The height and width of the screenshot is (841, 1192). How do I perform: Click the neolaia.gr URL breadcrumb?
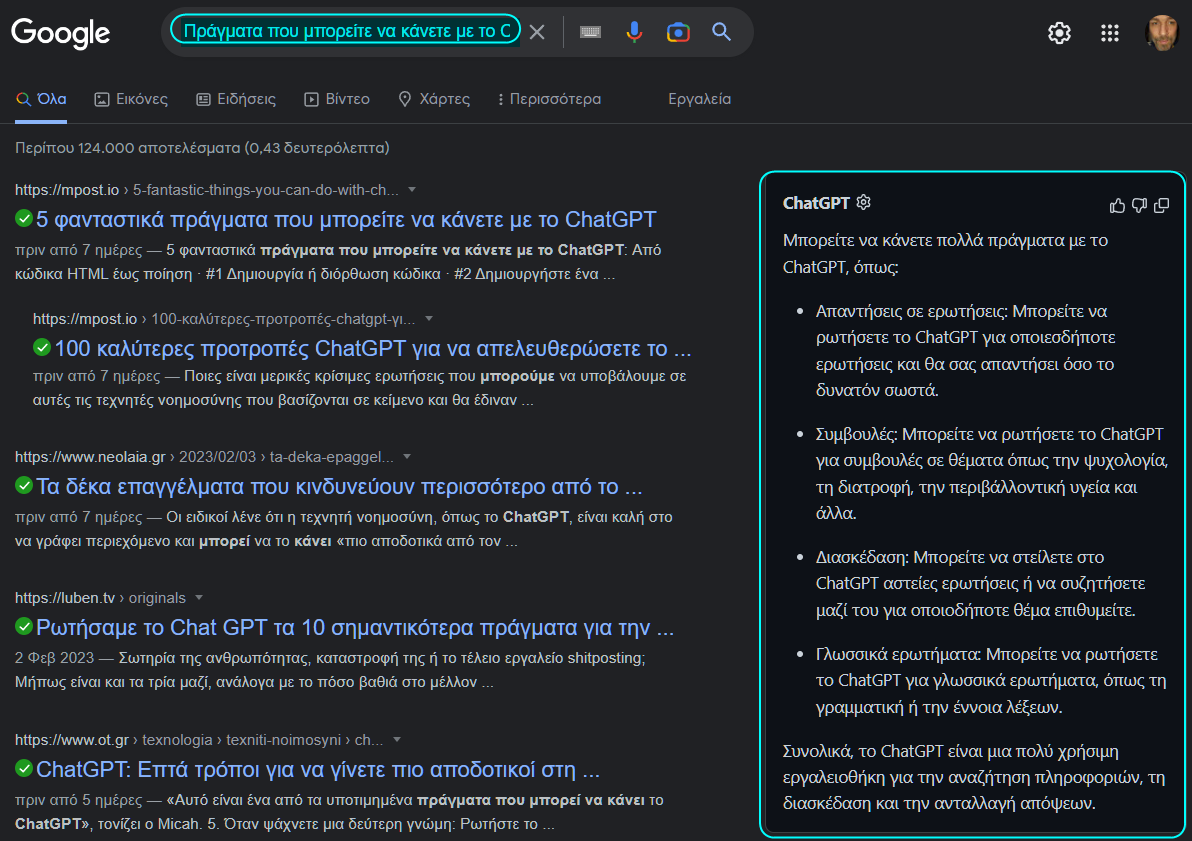(204, 456)
